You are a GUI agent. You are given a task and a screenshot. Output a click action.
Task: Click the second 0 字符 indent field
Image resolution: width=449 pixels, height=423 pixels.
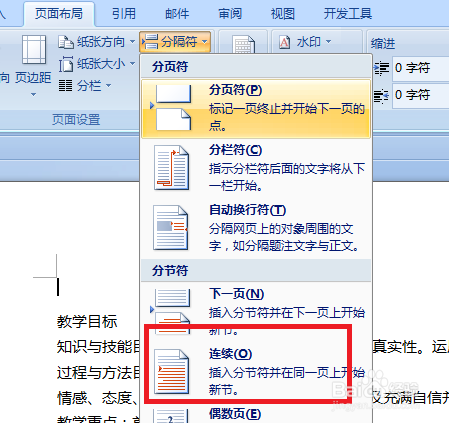[x=421, y=95]
